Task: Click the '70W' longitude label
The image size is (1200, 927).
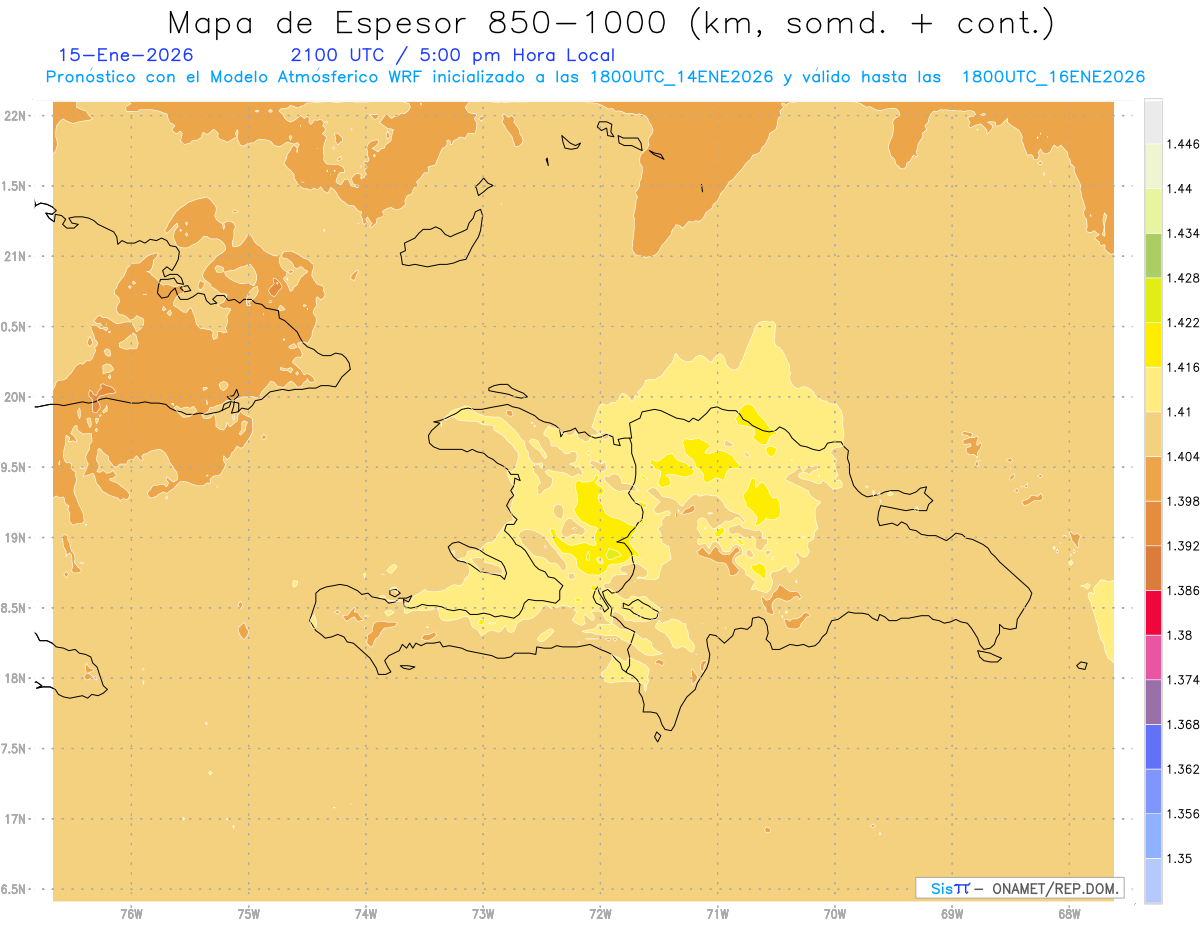Action: (835, 914)
